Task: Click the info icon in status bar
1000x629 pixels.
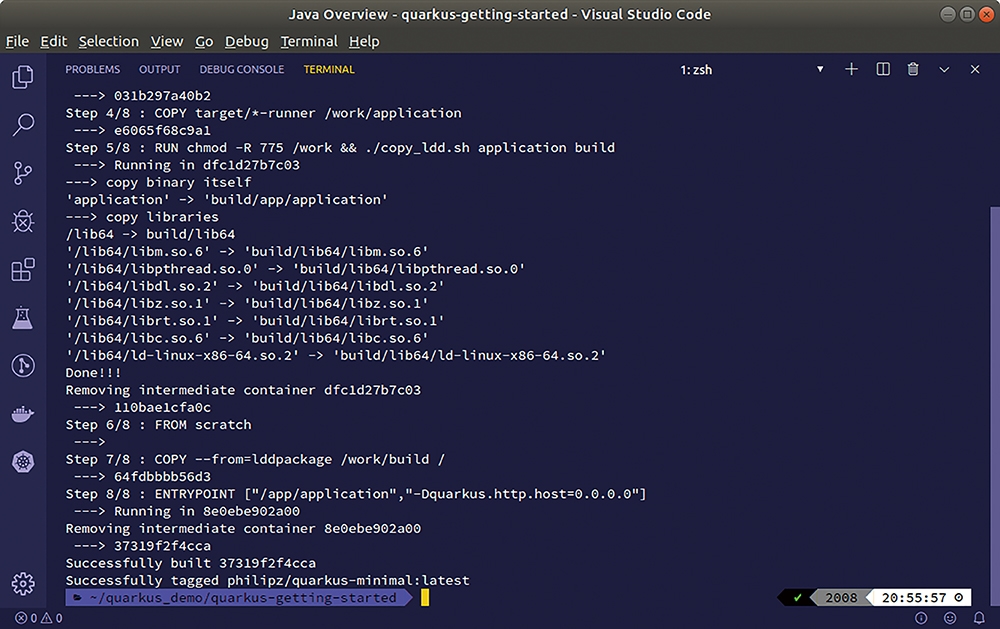Action: [x=921, y=618]
